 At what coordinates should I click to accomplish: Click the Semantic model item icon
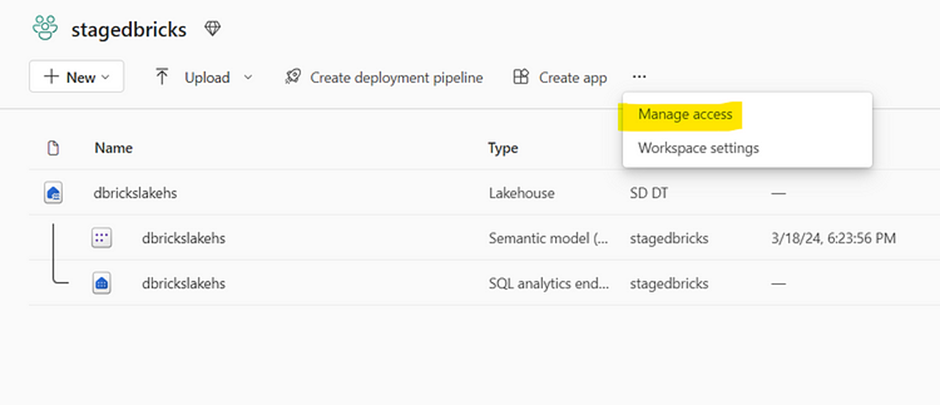click(101, 238)
